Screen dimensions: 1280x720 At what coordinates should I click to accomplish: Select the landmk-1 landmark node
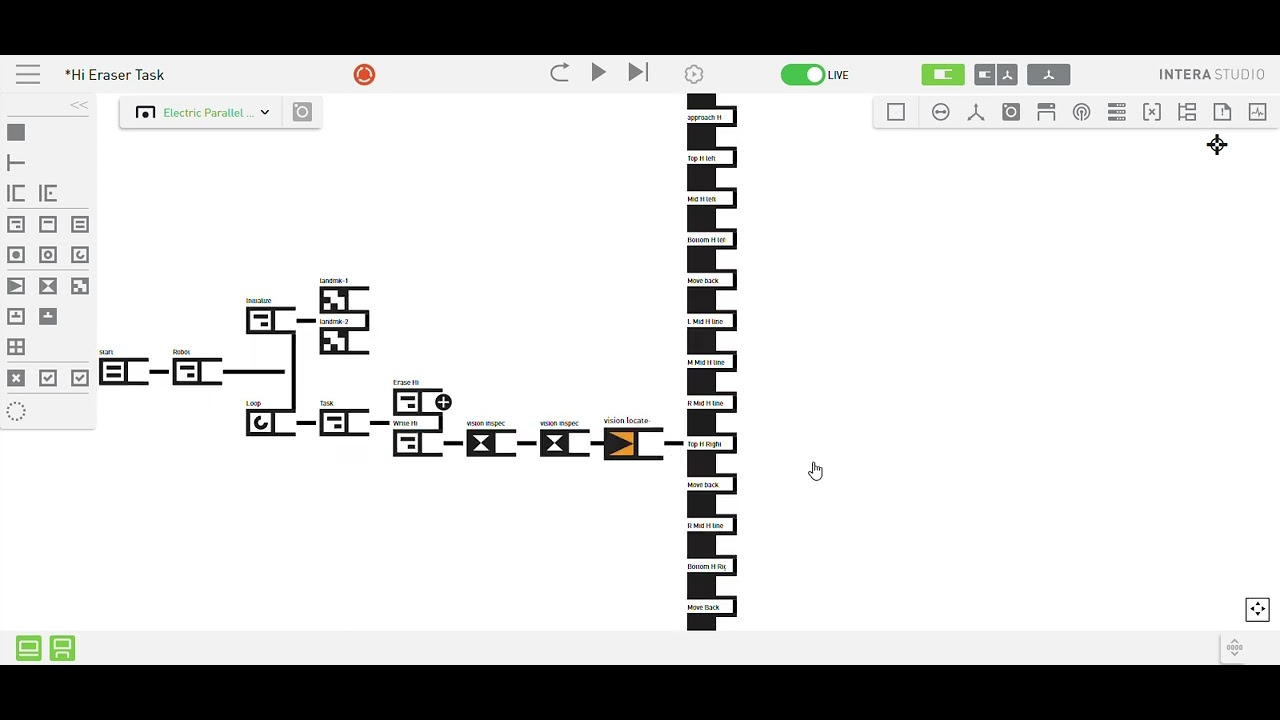click(x=344, y=300)
